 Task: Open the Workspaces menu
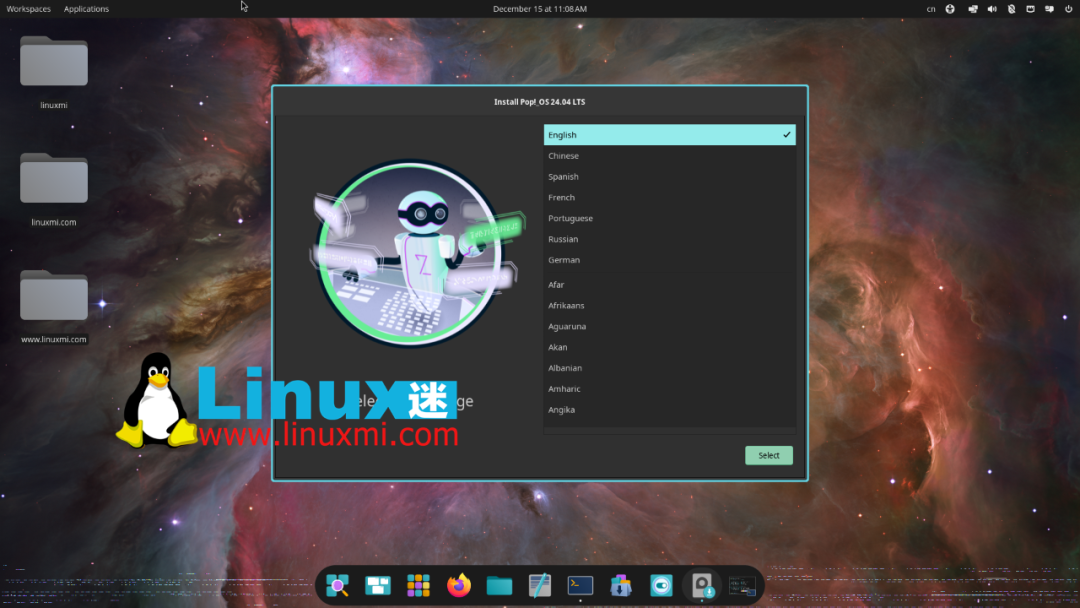[28, 9]
